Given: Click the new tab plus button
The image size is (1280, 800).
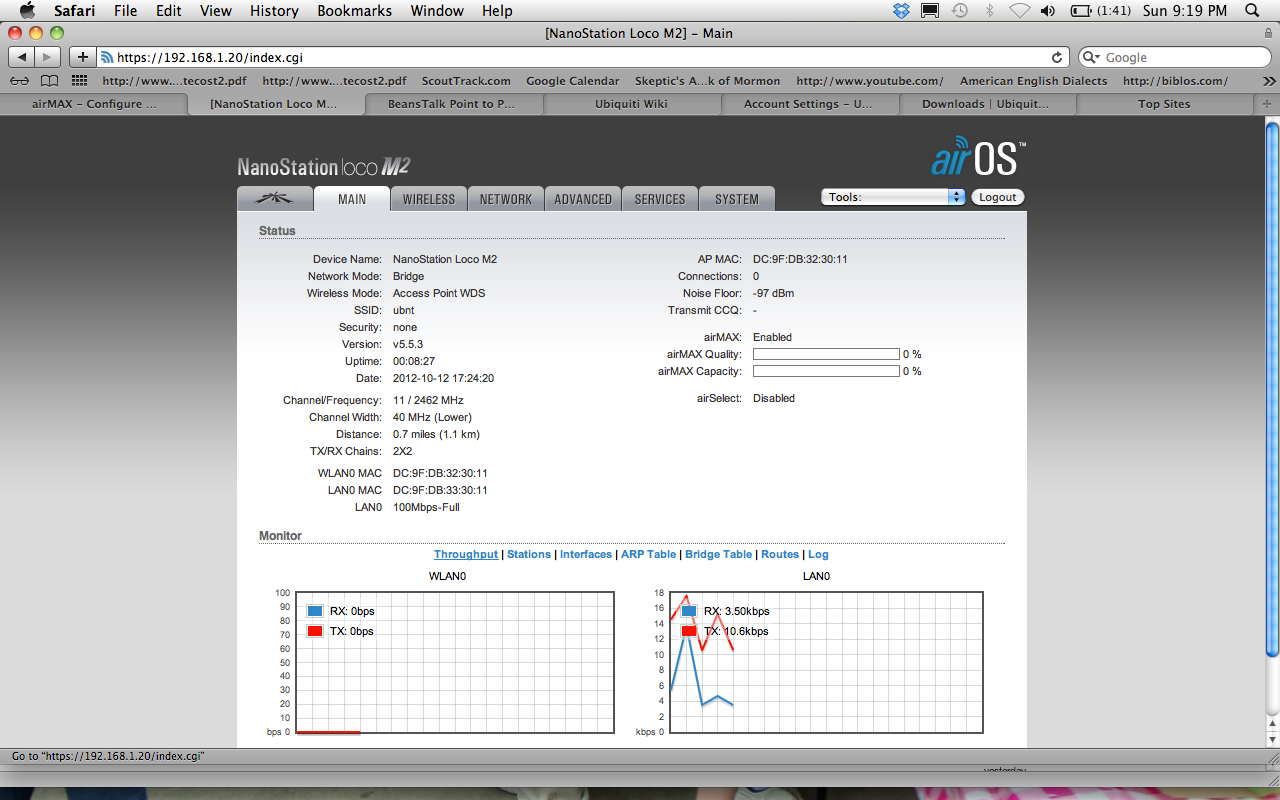Looking at the screenshot, I should click(x=1267, y=103).
